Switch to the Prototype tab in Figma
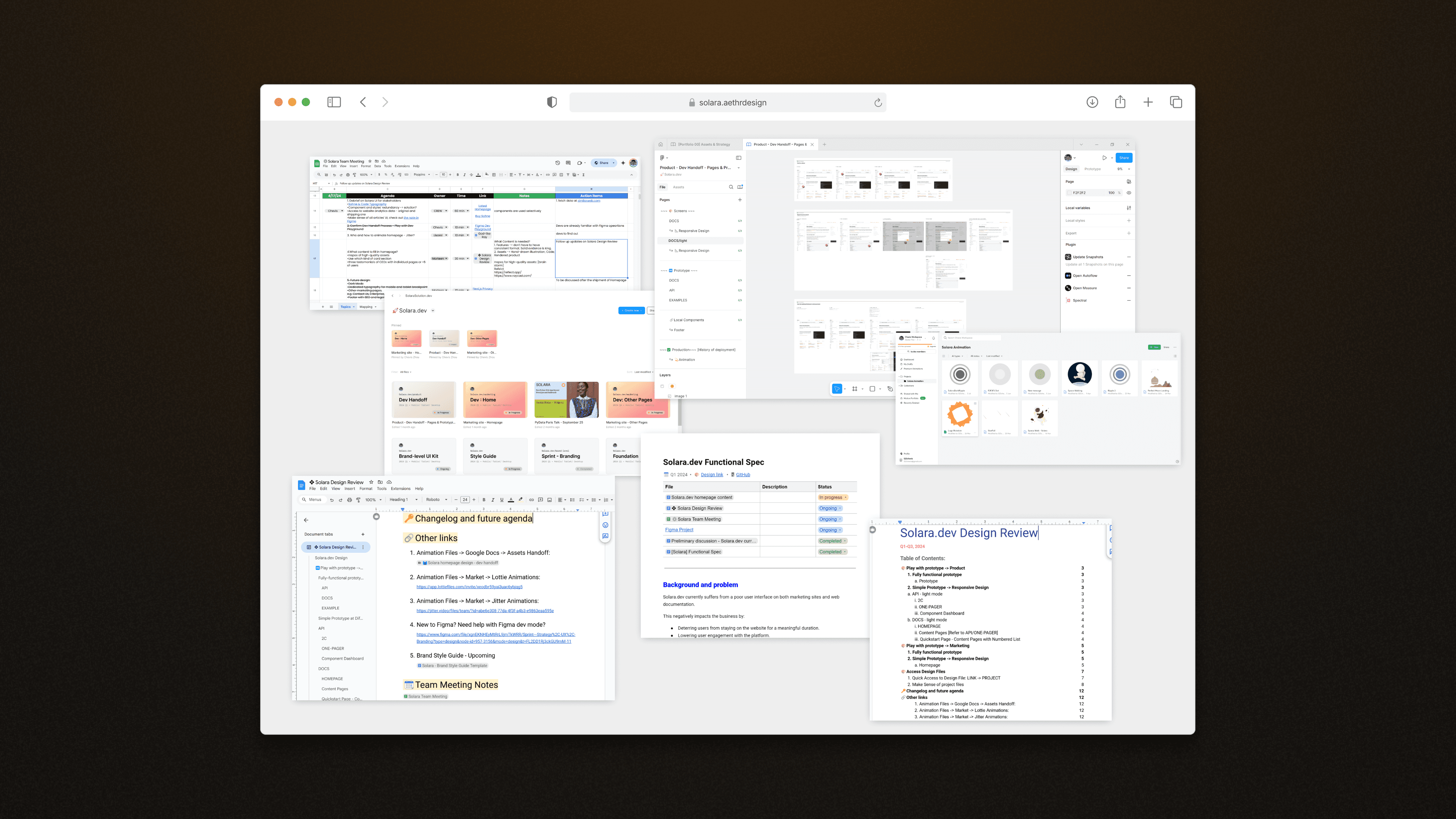Screen dimensions: 1456x819 pyautogui.click(x=1092, y=169)
